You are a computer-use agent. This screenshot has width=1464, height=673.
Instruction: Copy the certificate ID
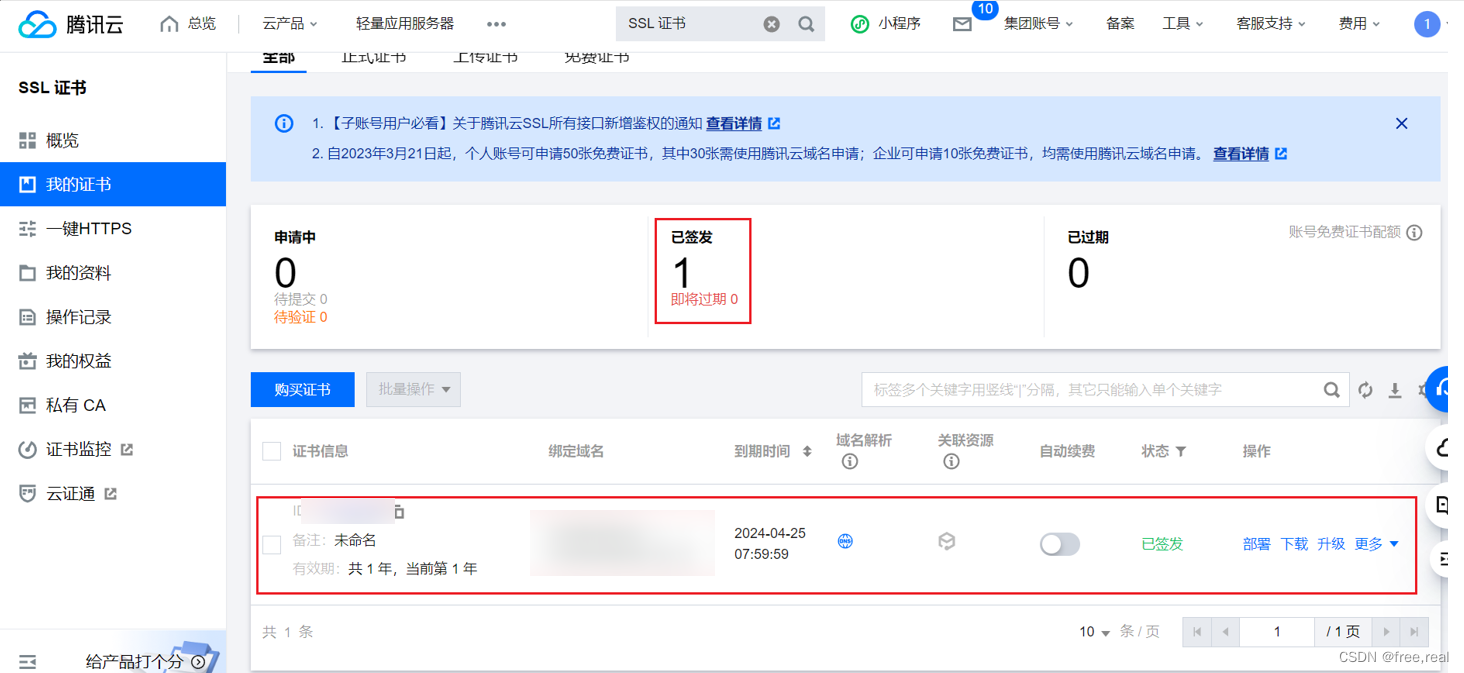[x=398, y=512]
